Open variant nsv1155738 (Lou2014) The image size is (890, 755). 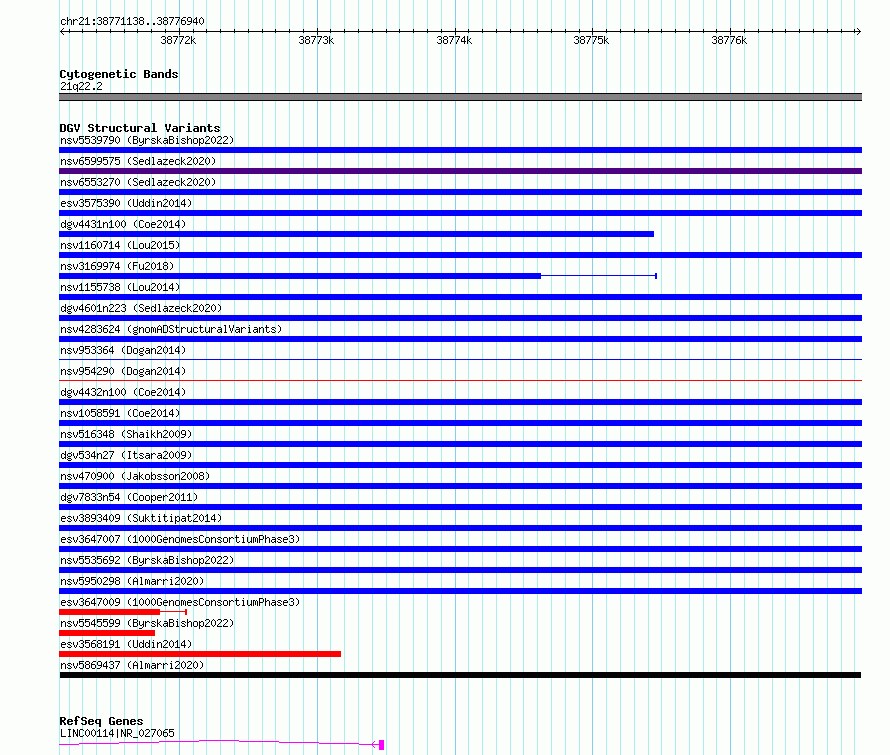click(120, 287)
